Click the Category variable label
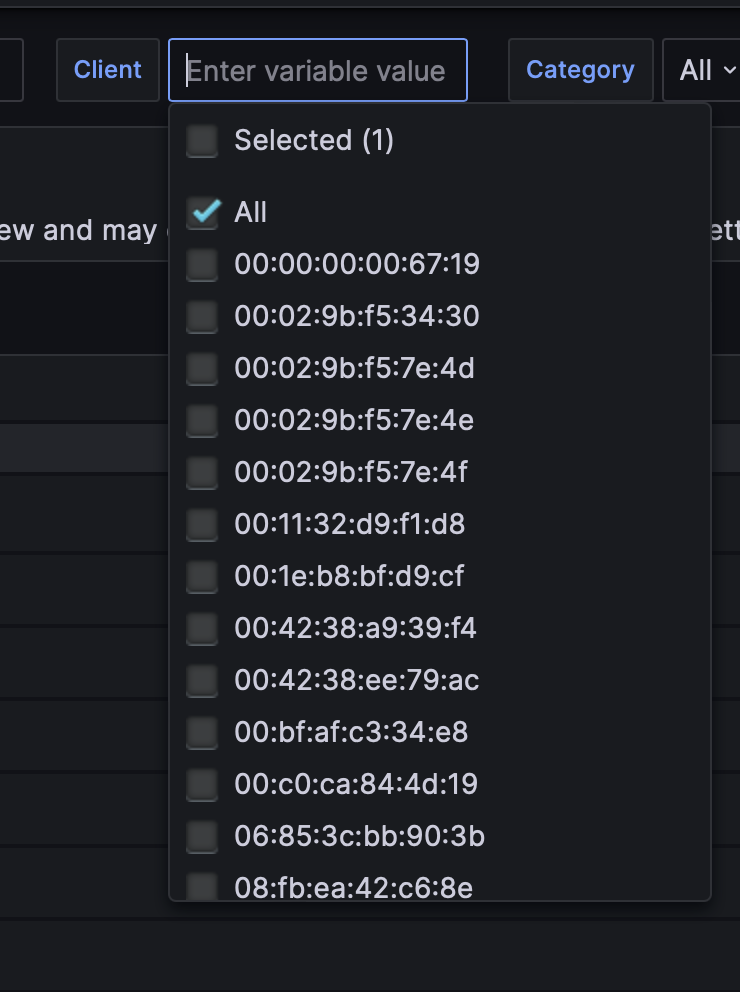This screenshot has height=992, width=740. [x=580, y=70]
